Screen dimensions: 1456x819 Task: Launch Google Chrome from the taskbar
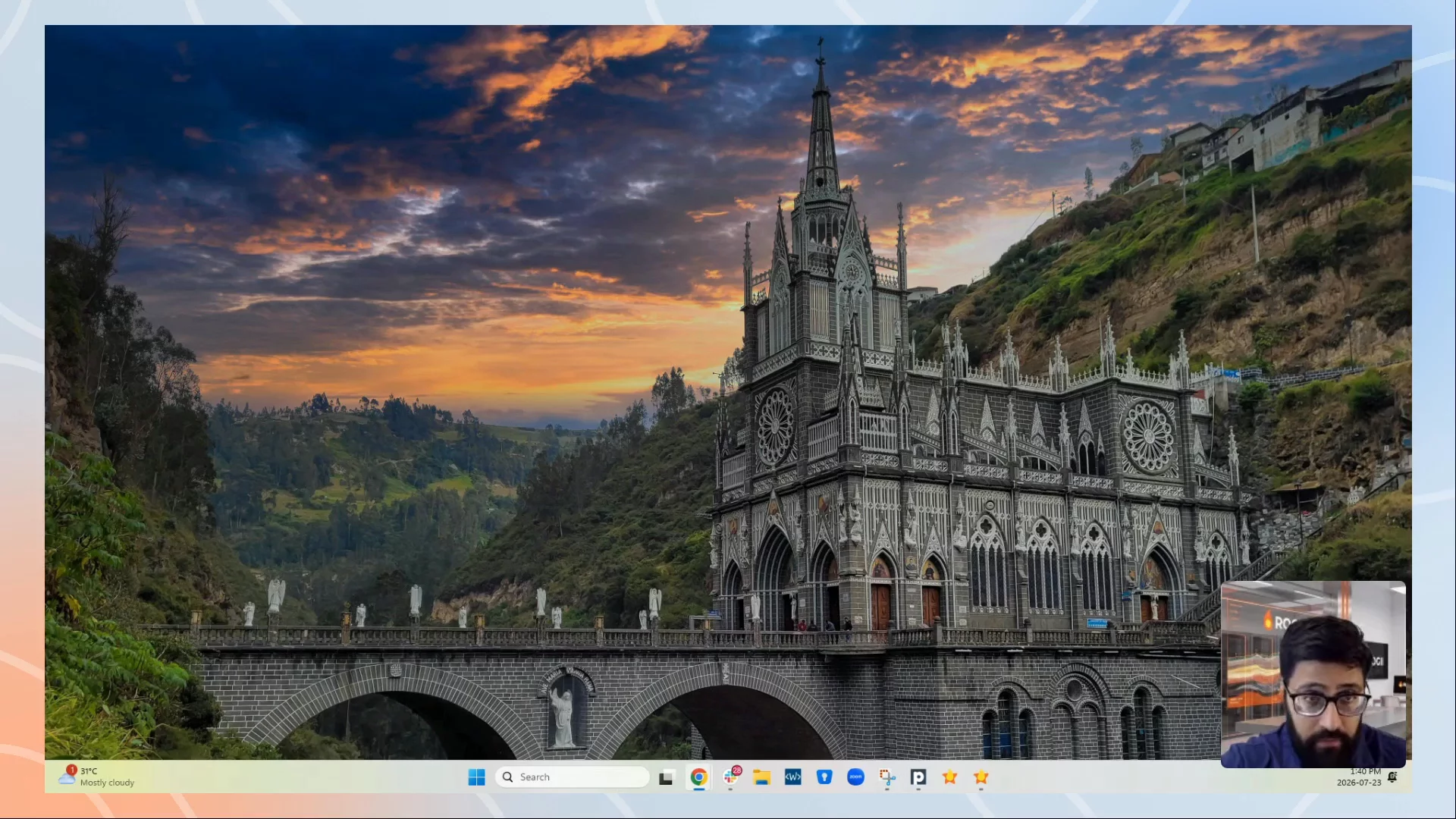point(698,777)
